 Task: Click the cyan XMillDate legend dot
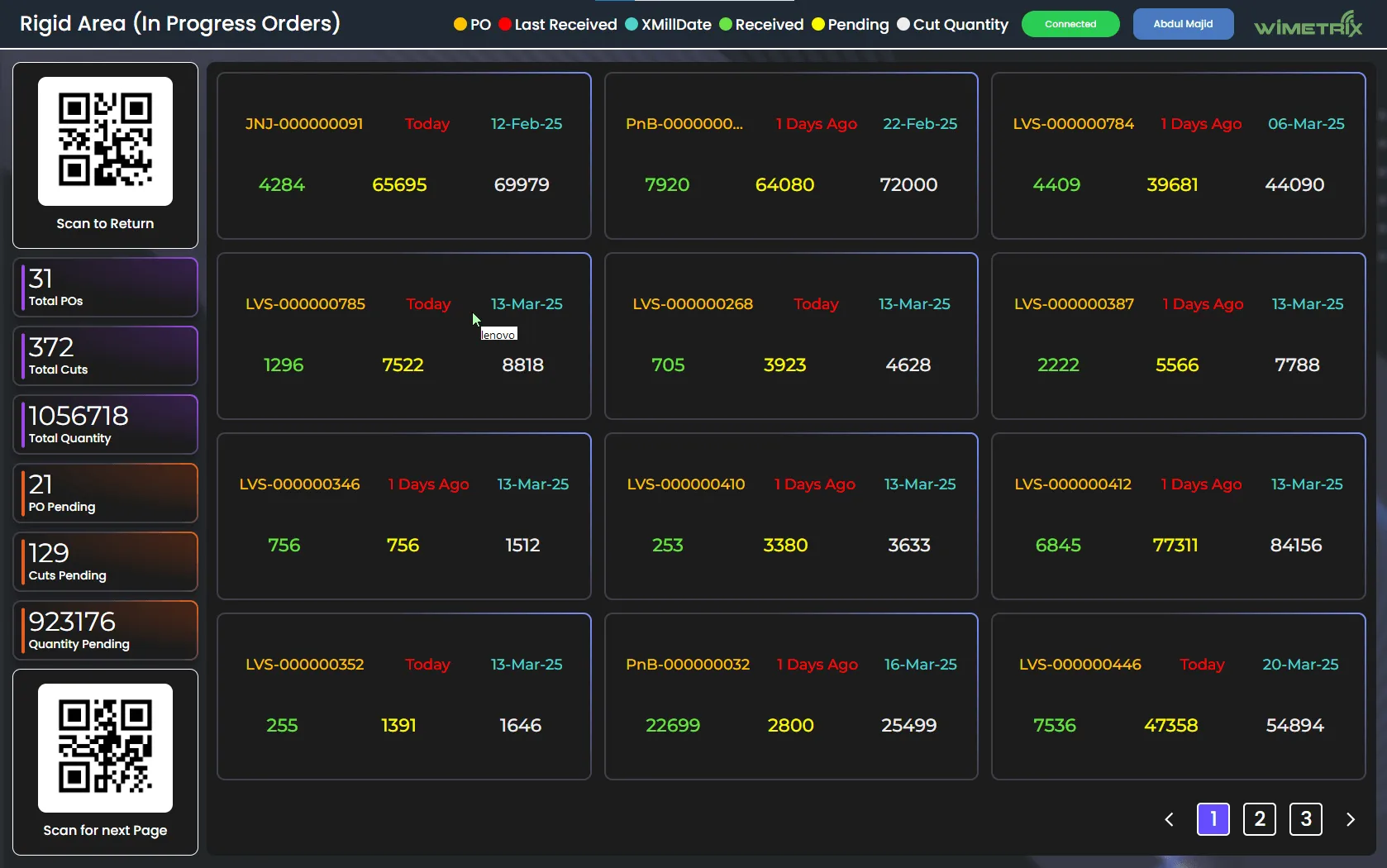point(632,25)
